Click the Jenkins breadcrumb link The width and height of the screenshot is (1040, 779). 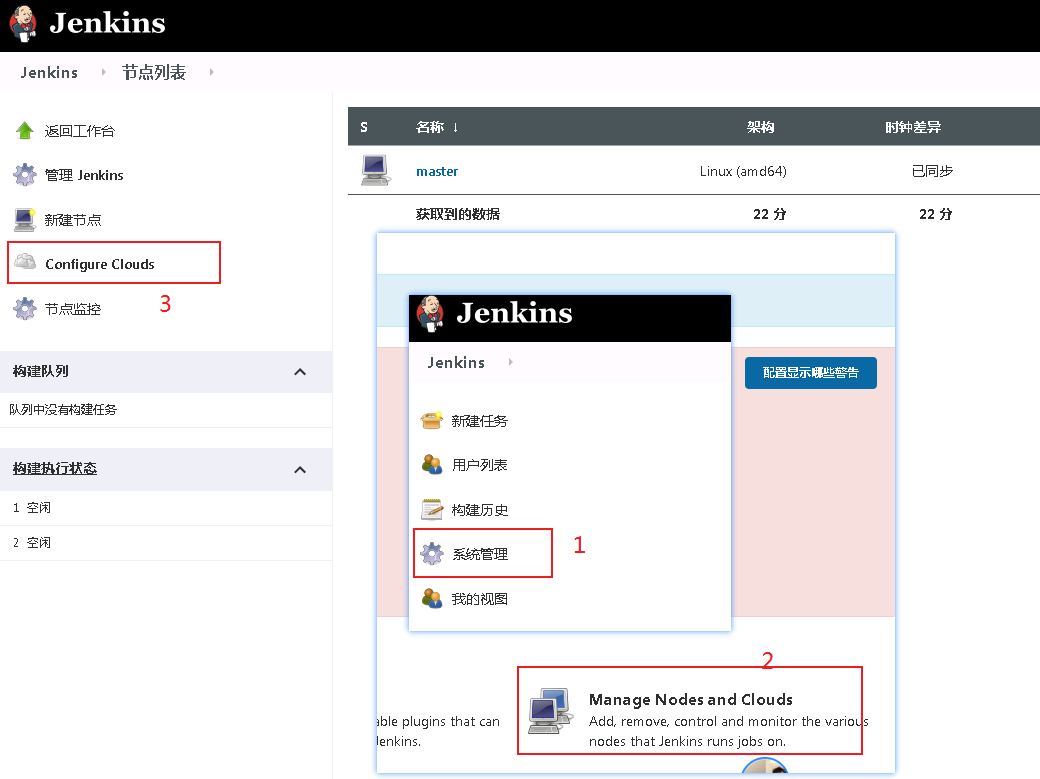point(48,72)
